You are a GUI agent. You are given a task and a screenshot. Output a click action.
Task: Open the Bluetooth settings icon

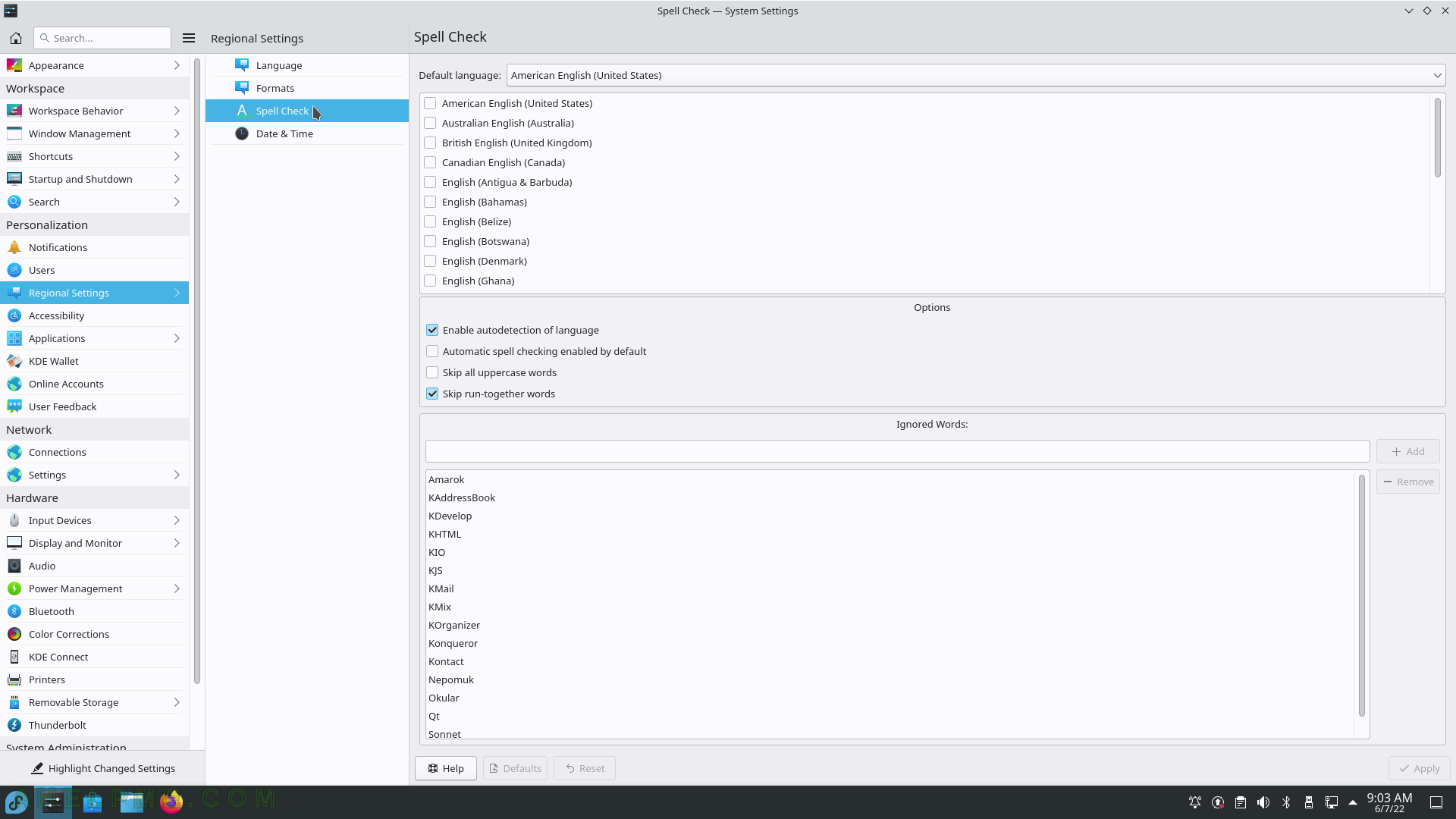14,611
